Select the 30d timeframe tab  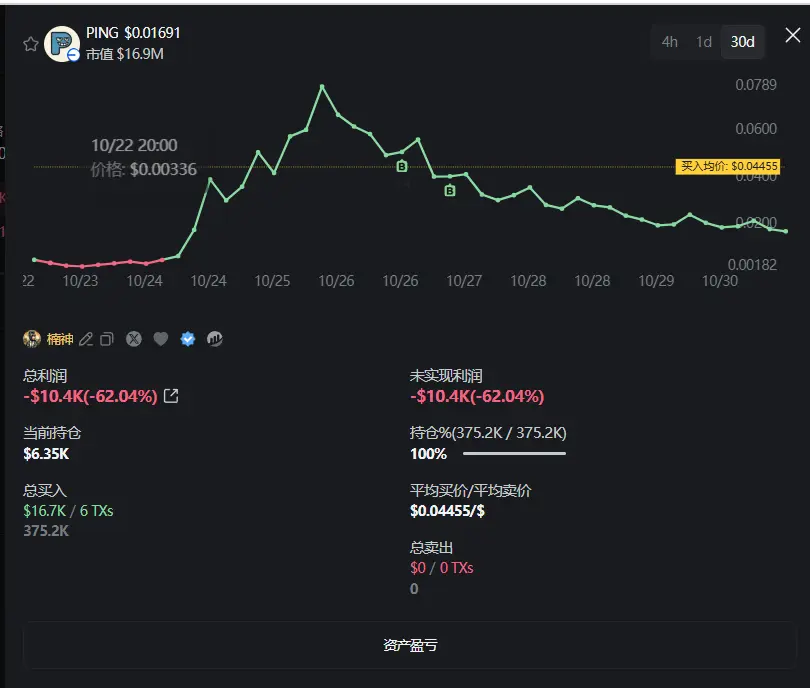[742, 42]
